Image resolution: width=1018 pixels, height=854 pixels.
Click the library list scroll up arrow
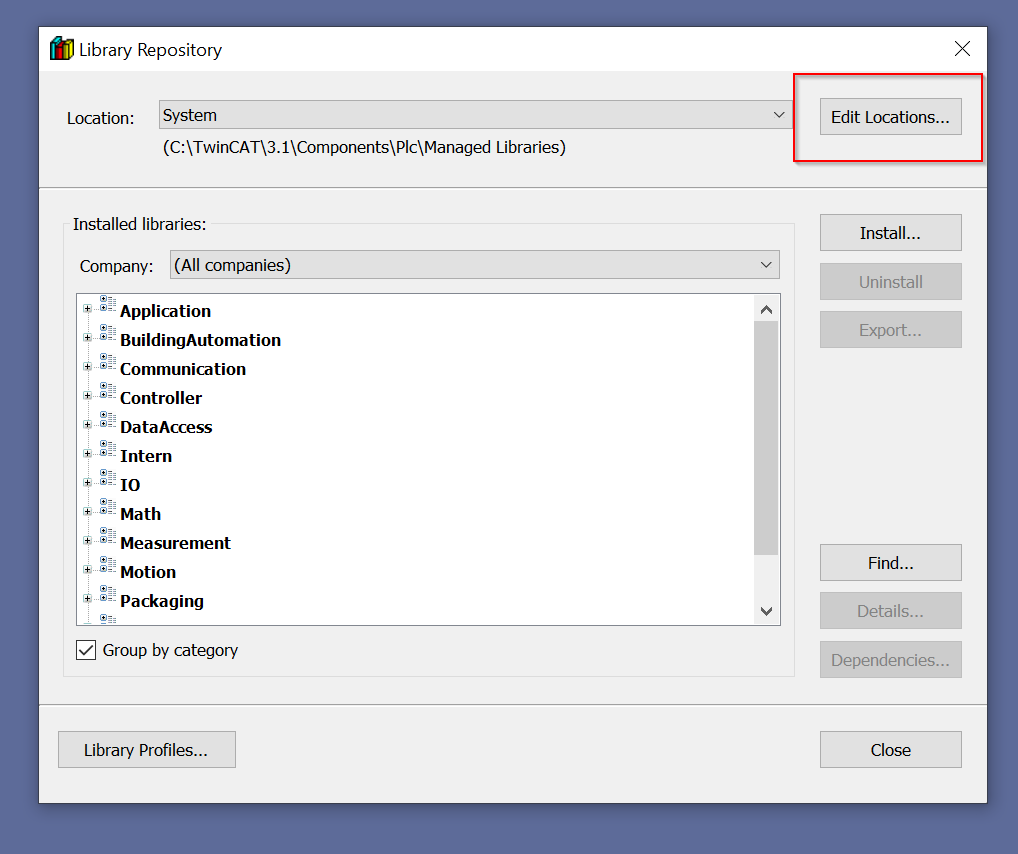tap(766, 310)
